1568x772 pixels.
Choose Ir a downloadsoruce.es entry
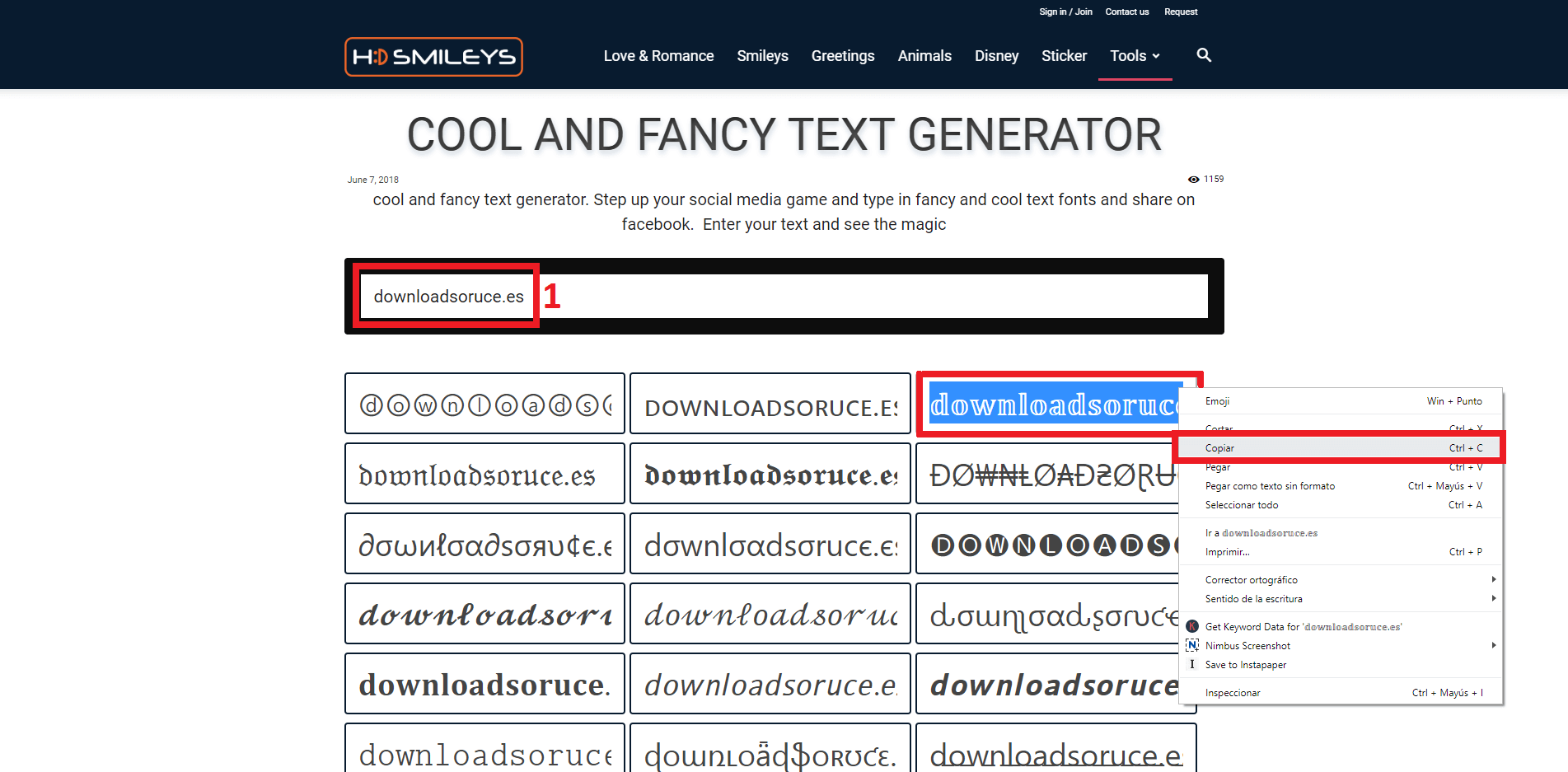[1341, 533]
